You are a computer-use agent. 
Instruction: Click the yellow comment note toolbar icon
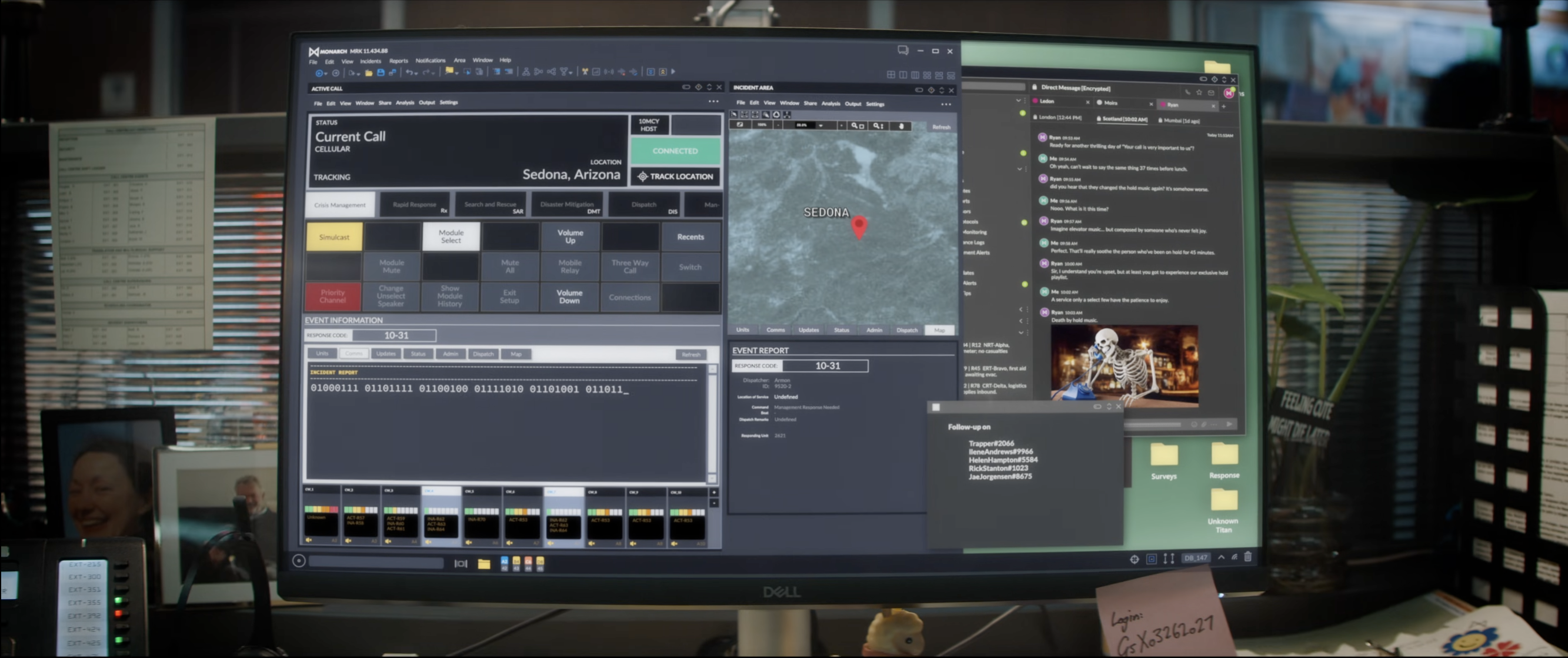point(449,71)
